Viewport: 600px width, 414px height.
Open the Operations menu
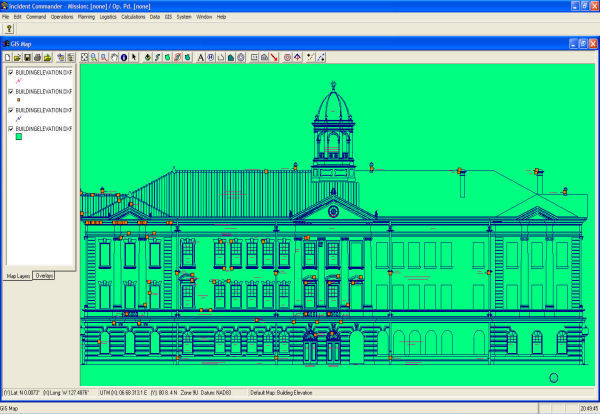[x=62, y=17]
